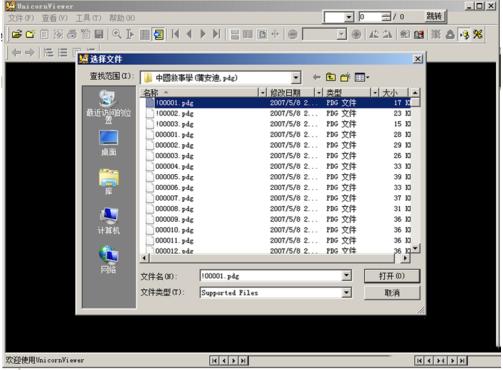Open the 文件(F) menu
This screenshot has height=370, width=503.
[21, 18]
